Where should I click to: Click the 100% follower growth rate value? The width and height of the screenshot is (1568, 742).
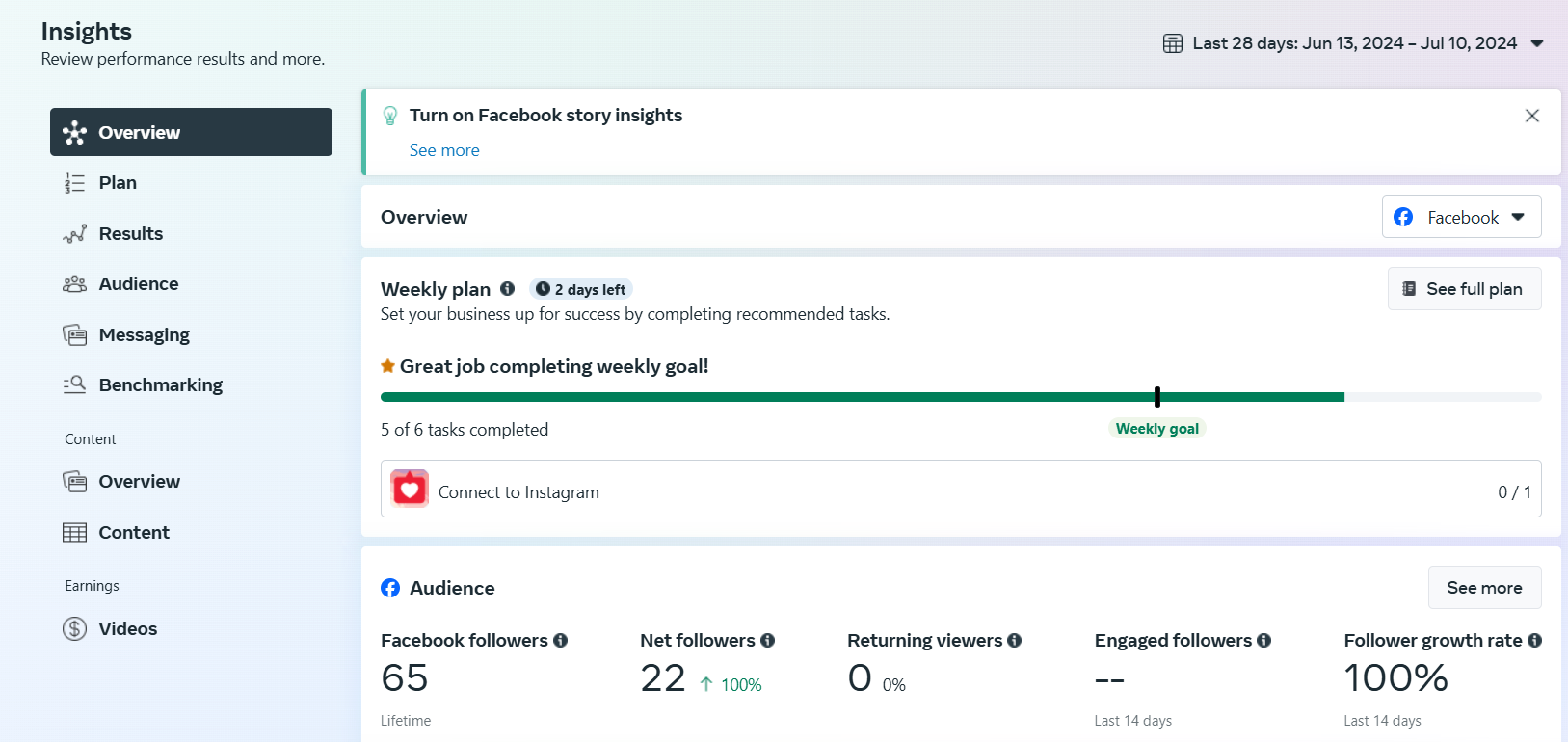tap(1396, 678)
